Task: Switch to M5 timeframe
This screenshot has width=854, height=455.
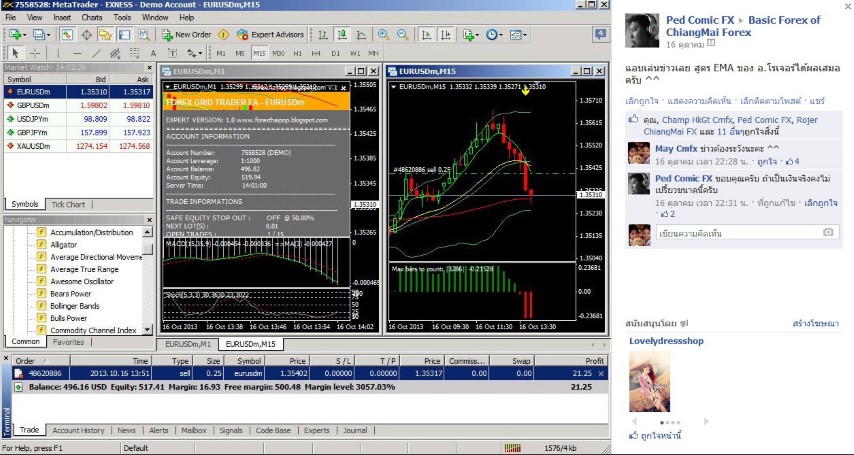Action: [240, 53]
